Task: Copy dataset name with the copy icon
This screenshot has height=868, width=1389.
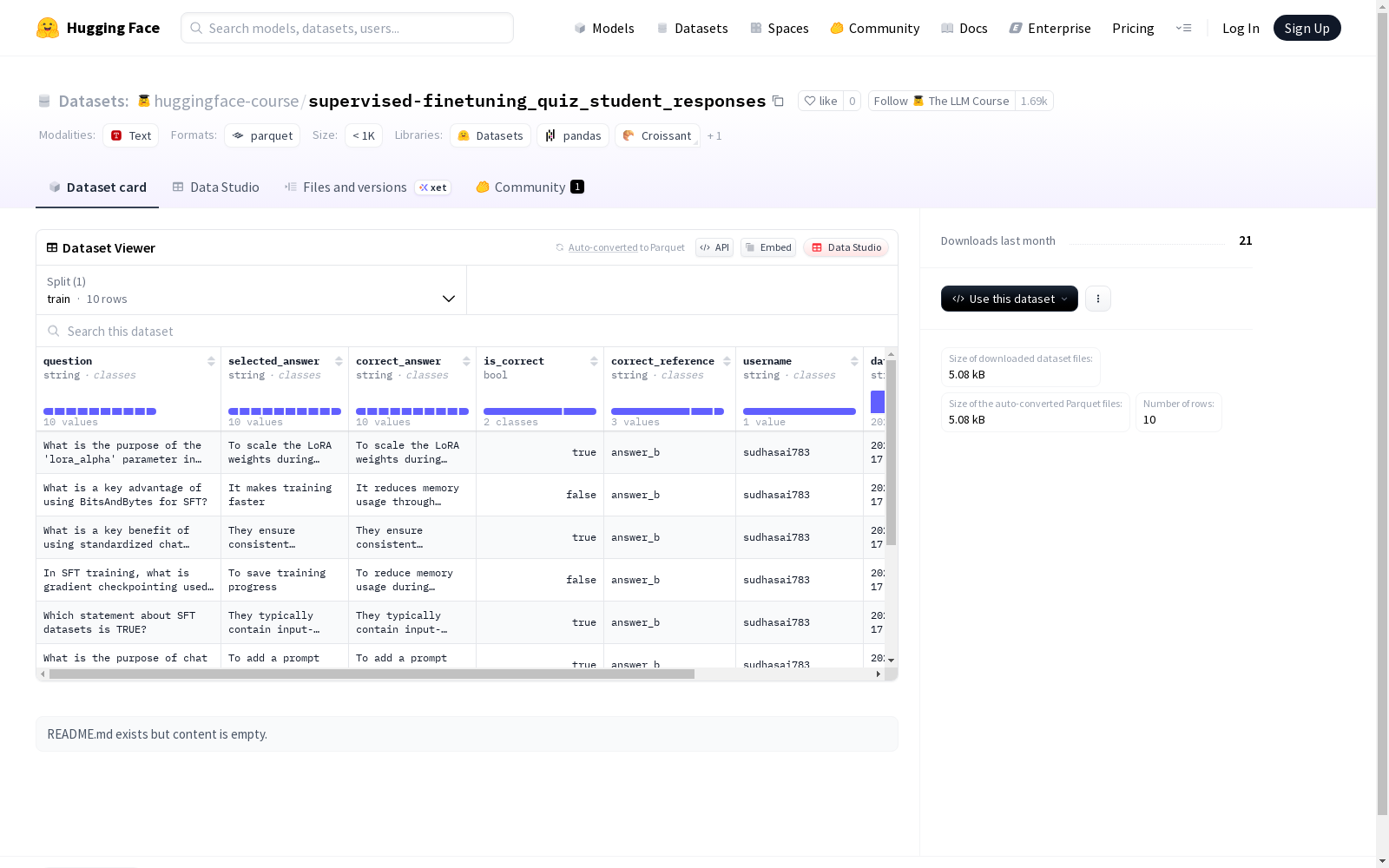Action: [778, 101]
